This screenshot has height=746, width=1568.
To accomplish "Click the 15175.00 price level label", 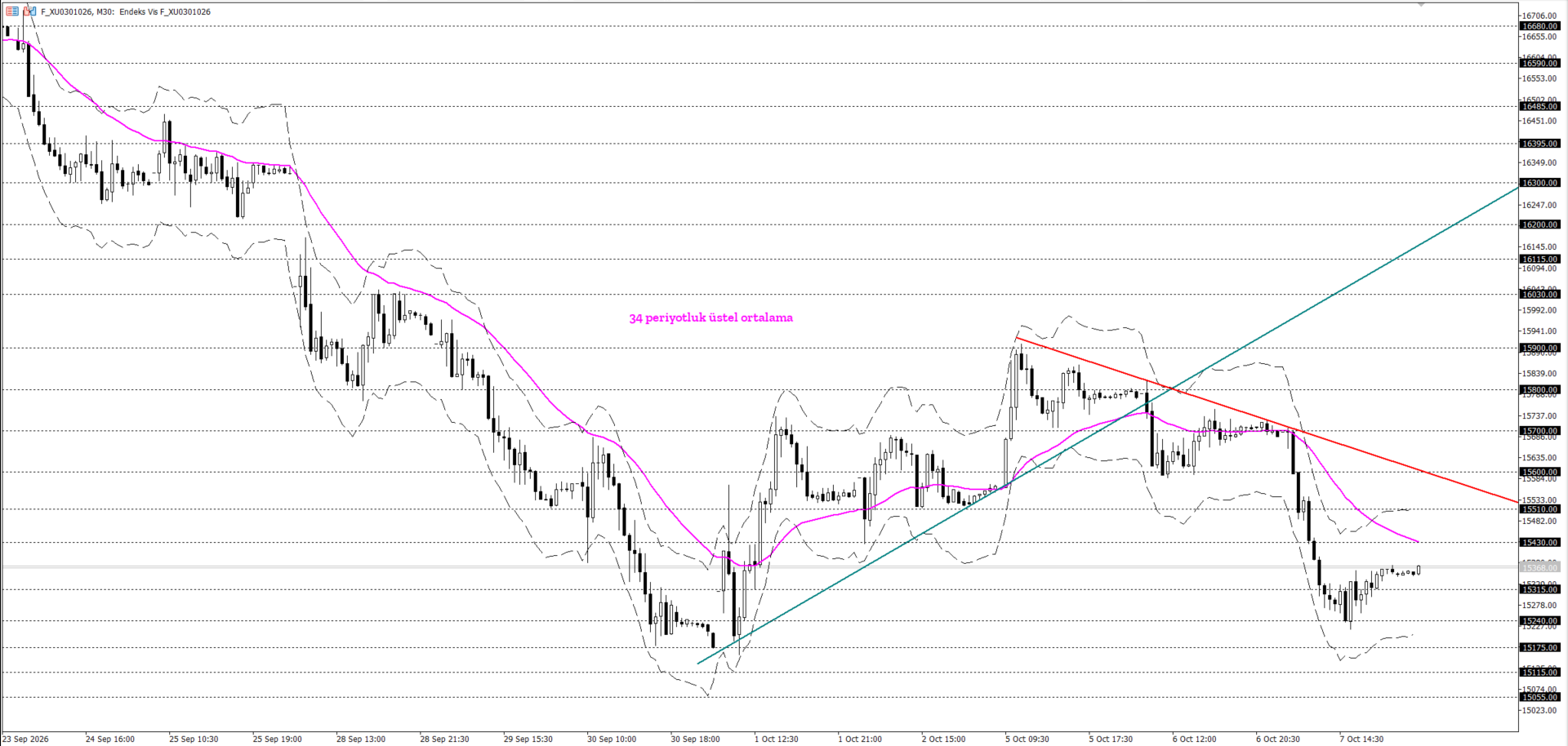I will tap(1539, 647).
